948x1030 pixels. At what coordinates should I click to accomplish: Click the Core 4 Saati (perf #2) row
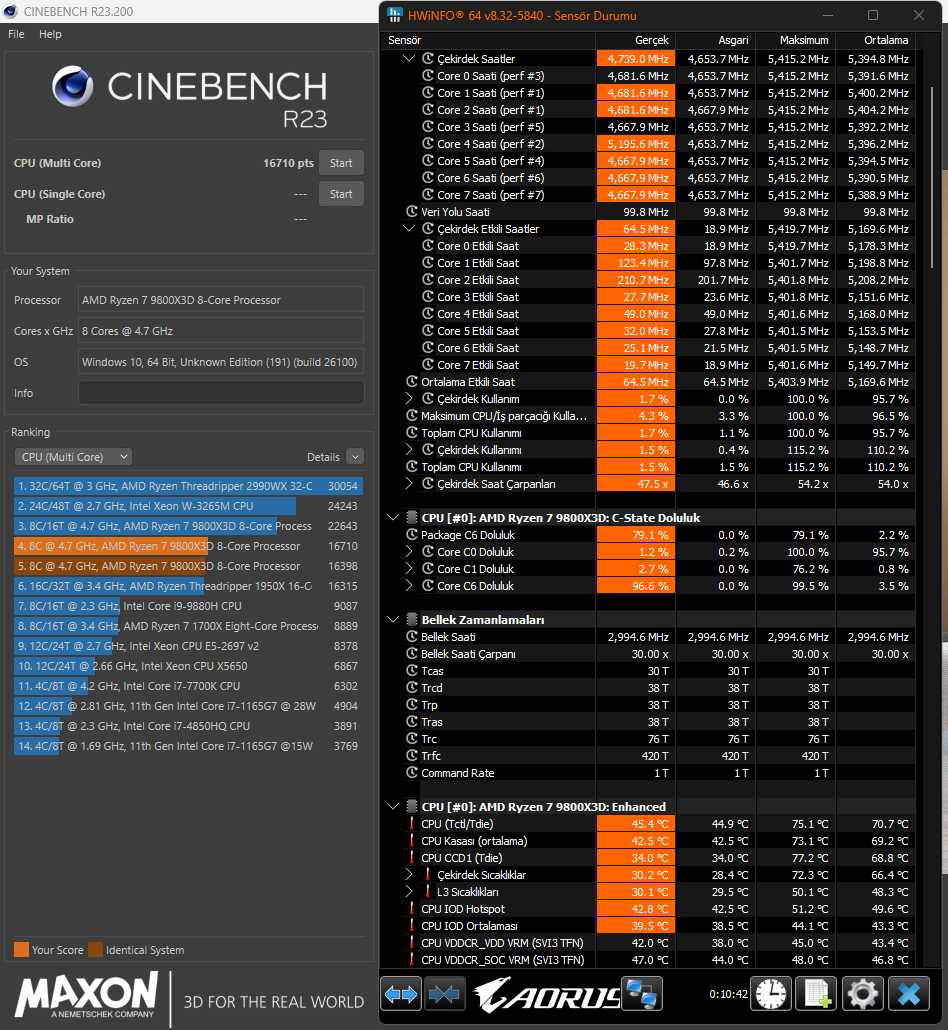coord(648,144)
